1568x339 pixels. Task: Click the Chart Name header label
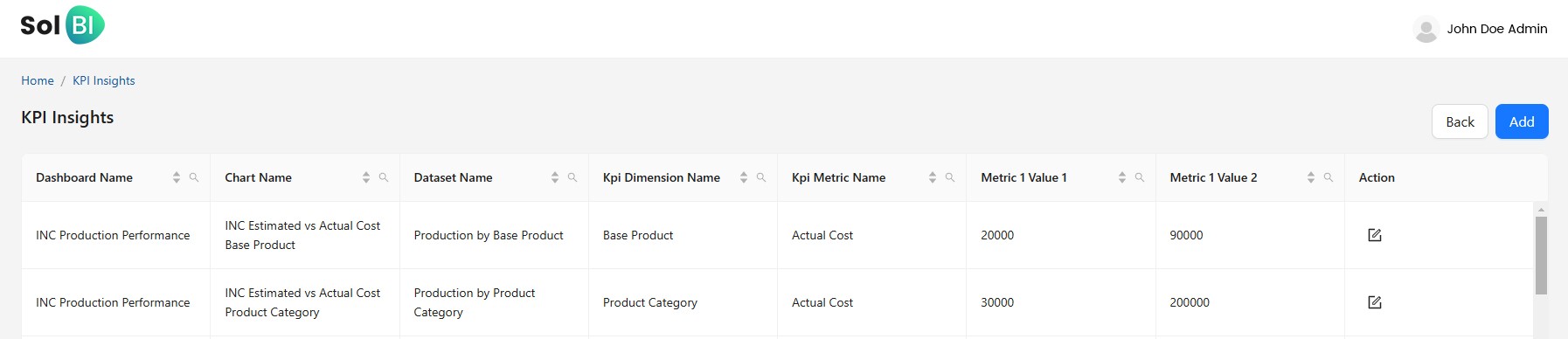258,177
